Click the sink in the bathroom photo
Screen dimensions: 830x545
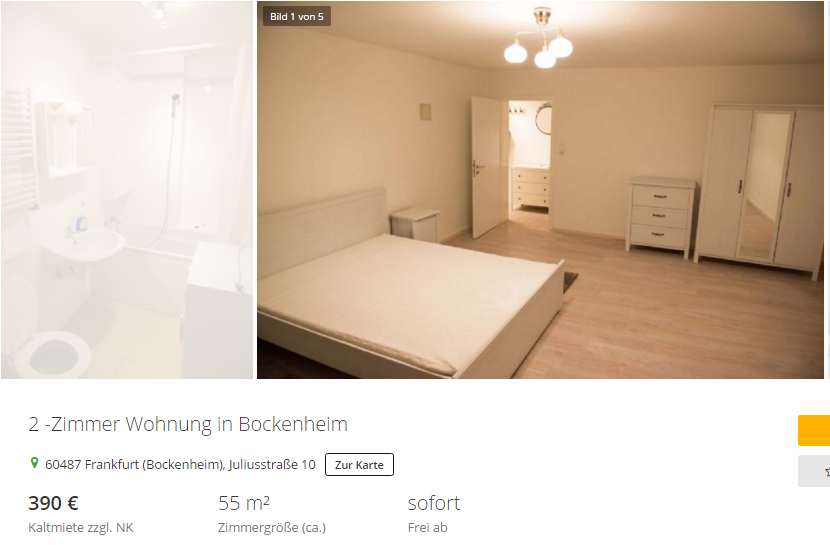pyautogui.click(x=85, y=244)
